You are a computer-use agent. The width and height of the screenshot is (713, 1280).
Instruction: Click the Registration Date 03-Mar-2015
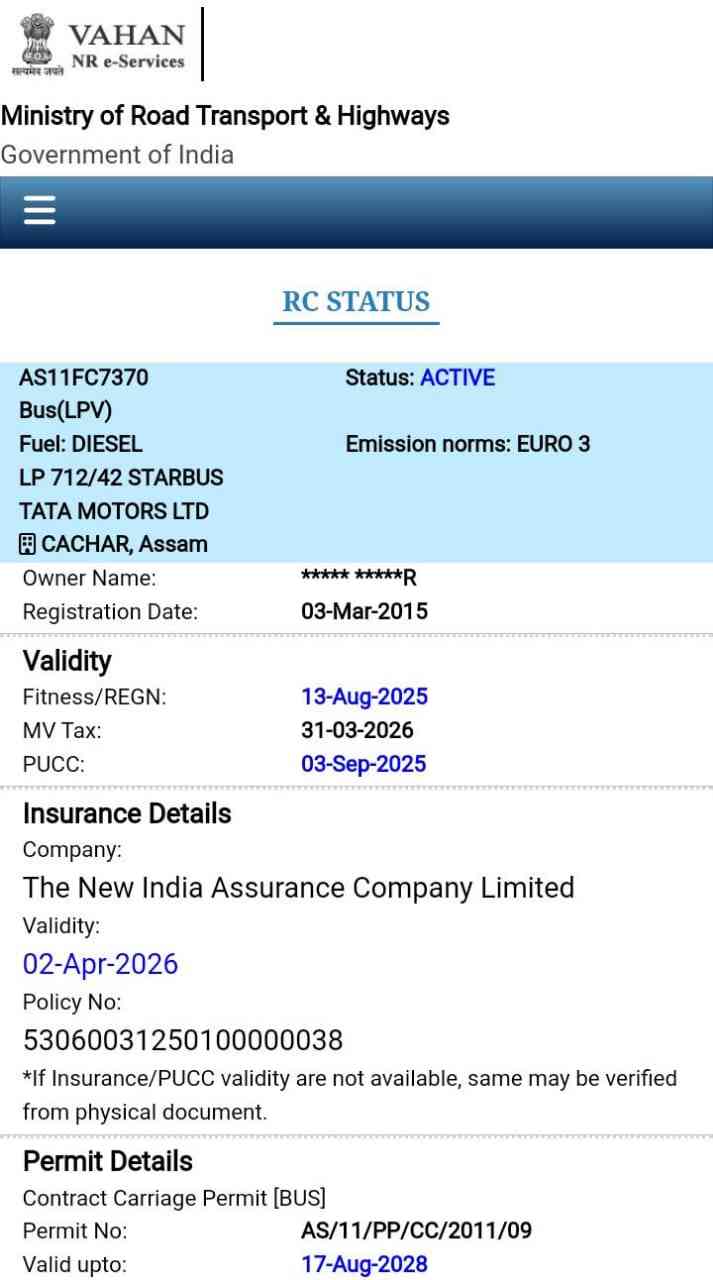tap(364, 612)
